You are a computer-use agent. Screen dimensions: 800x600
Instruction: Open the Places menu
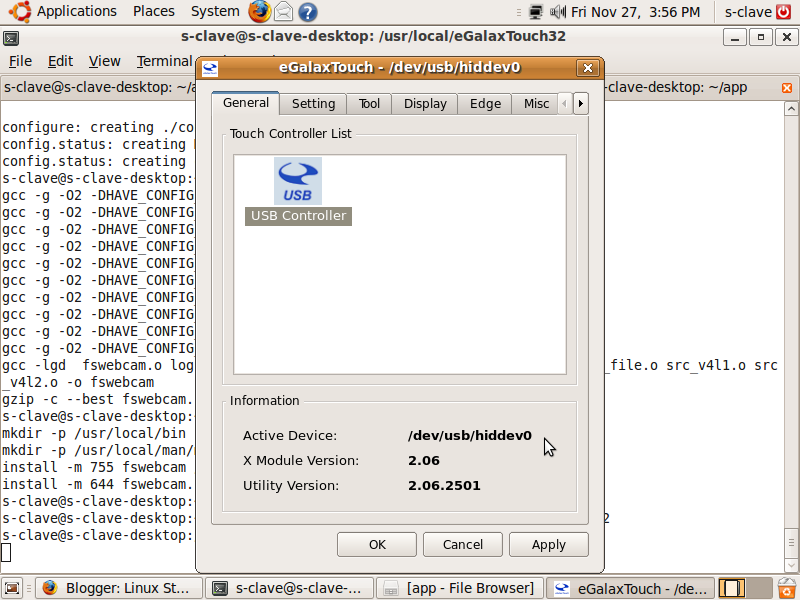[154, 11]
